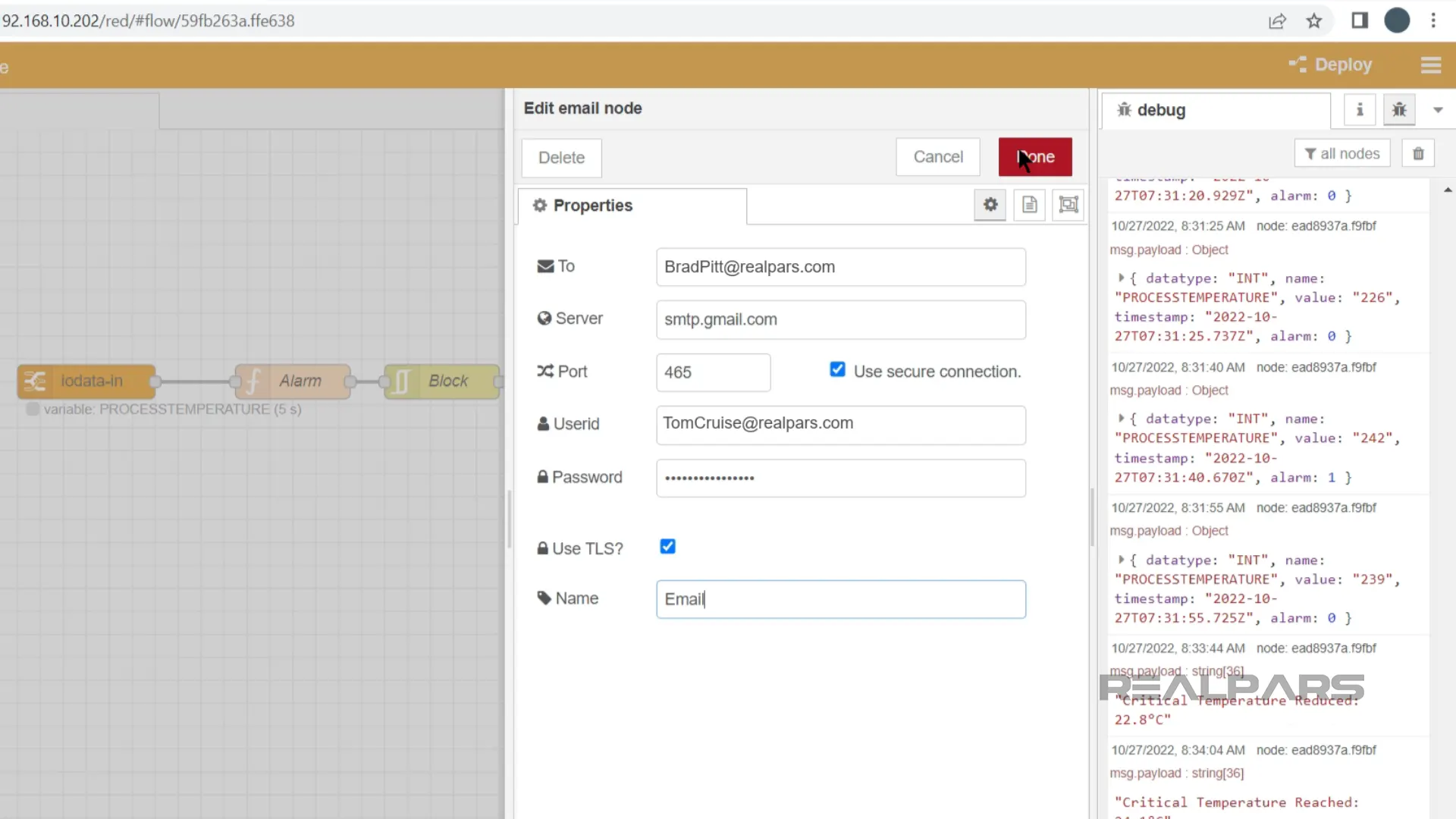The height and width of the screenshot is (819, 1456).
Task: Click the Done button to save email node
Action: coord(1034,157)
